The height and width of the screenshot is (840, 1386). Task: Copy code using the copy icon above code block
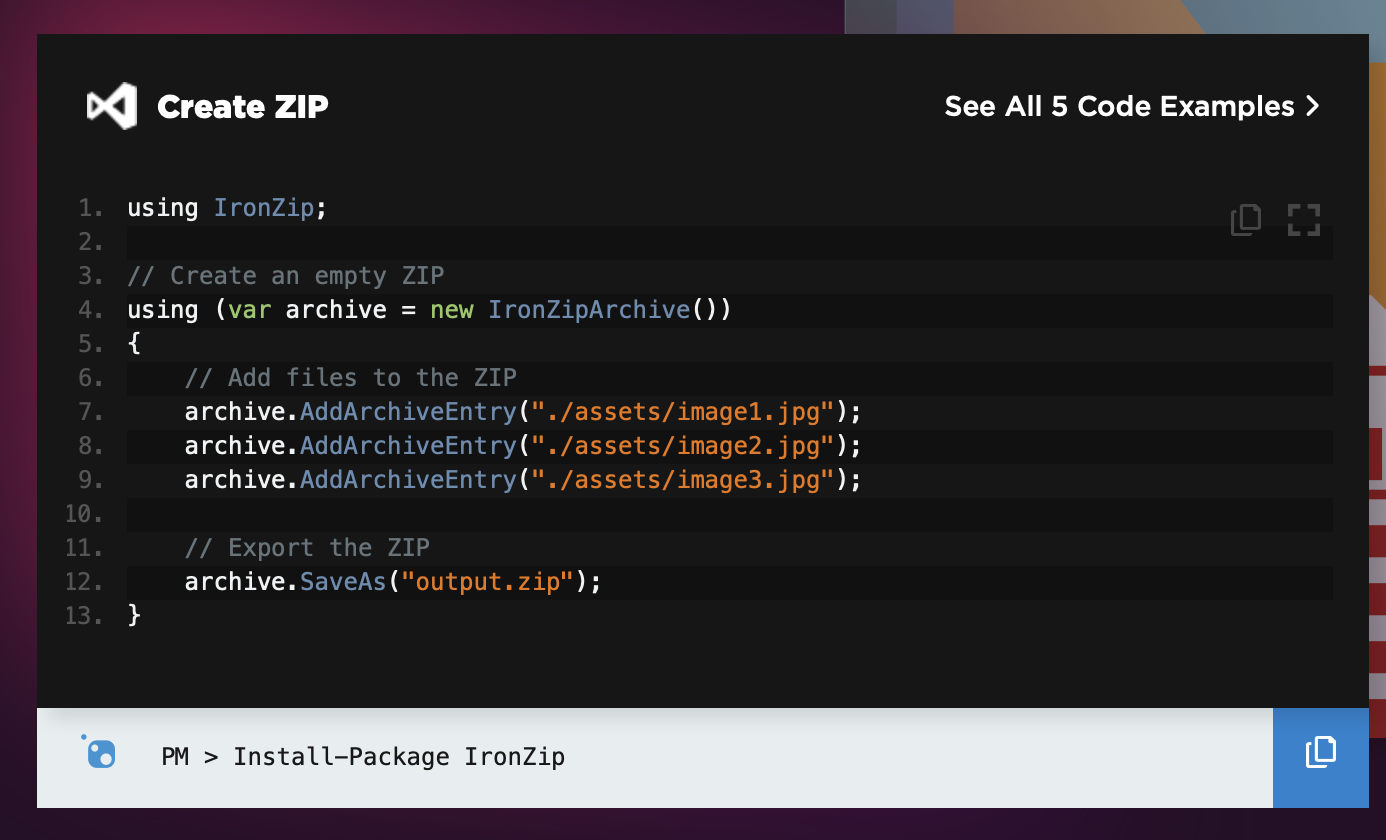[1246, 220]
